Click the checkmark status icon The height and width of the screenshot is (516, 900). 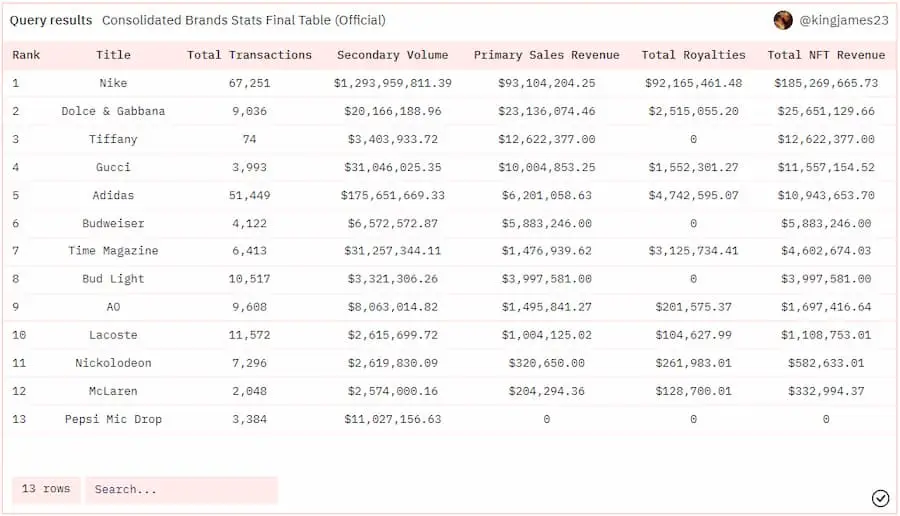(880, 498)
